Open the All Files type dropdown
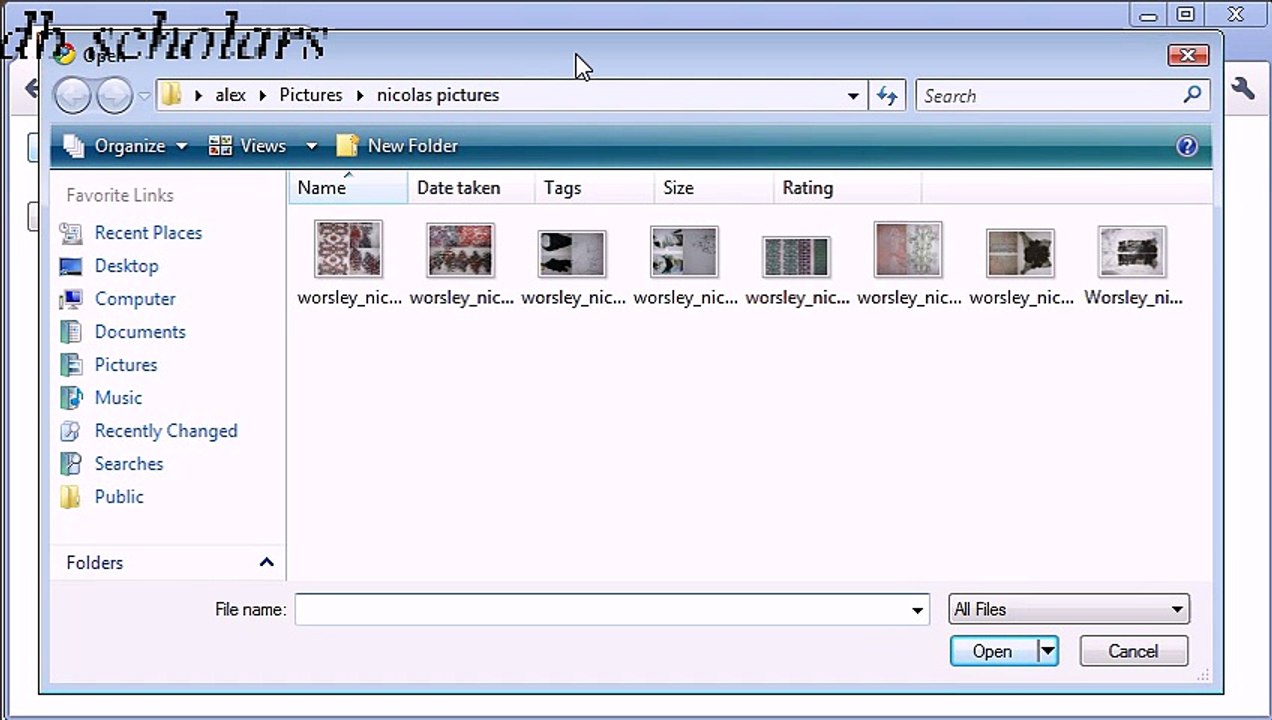The height and width of the screenshot is (720, 1272). [x=1068, y=609]
